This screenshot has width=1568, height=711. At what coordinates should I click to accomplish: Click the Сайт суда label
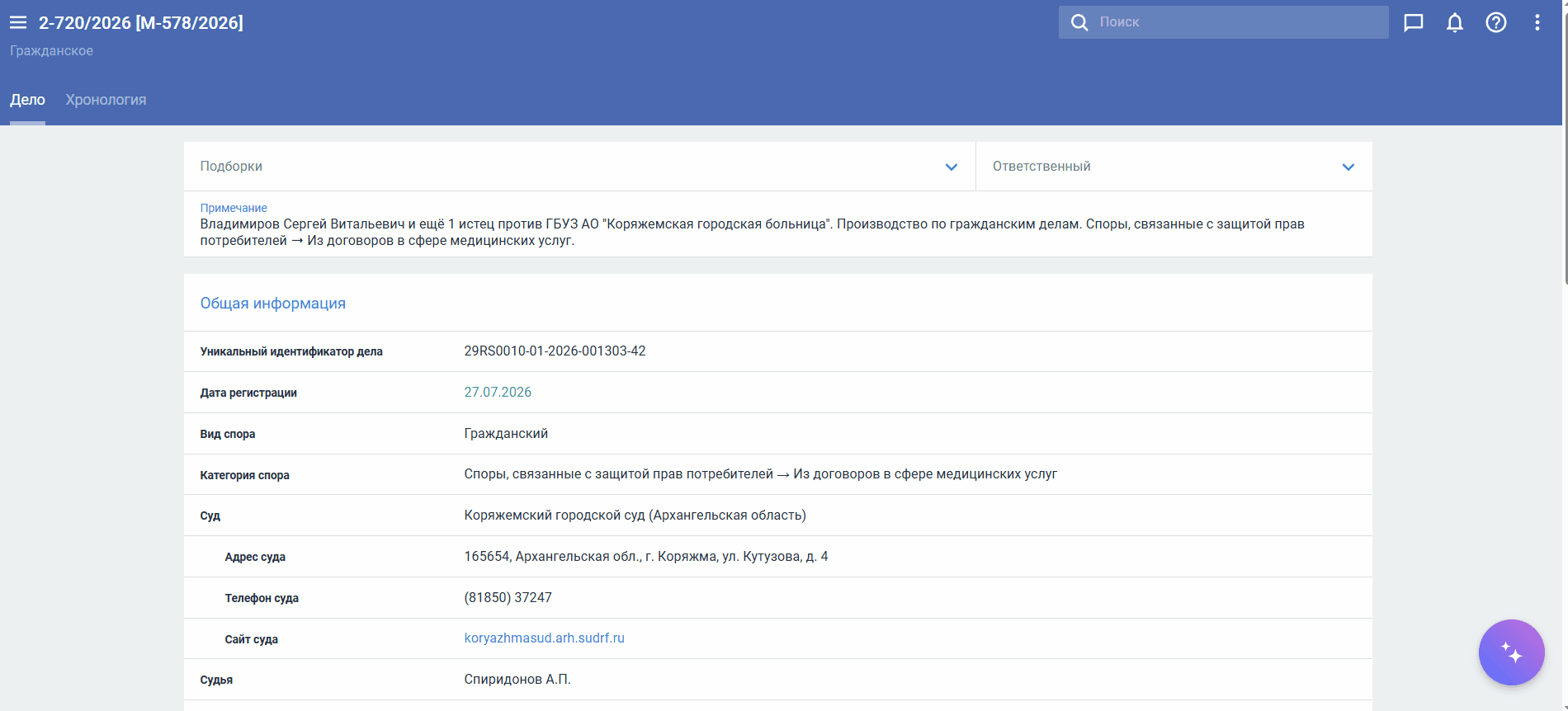point(251,639)
